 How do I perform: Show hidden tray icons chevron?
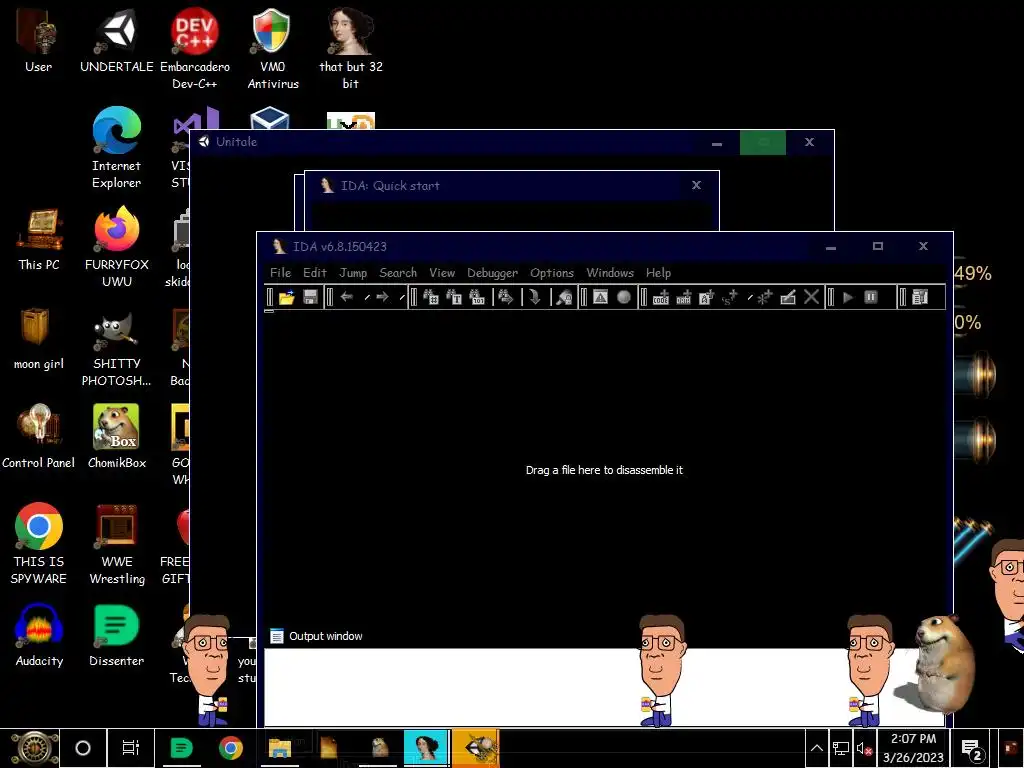816,748
